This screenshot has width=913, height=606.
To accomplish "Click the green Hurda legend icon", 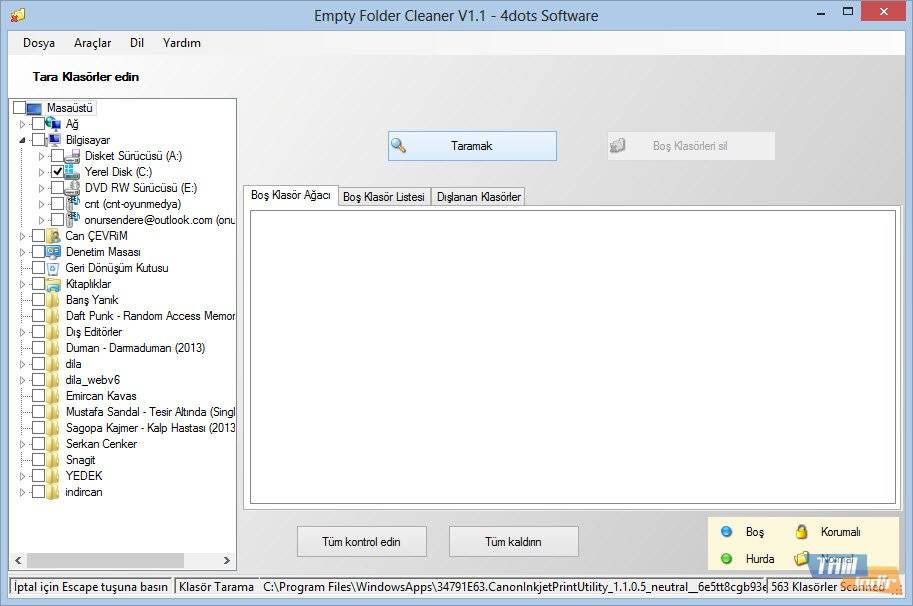I will point(727,559).
